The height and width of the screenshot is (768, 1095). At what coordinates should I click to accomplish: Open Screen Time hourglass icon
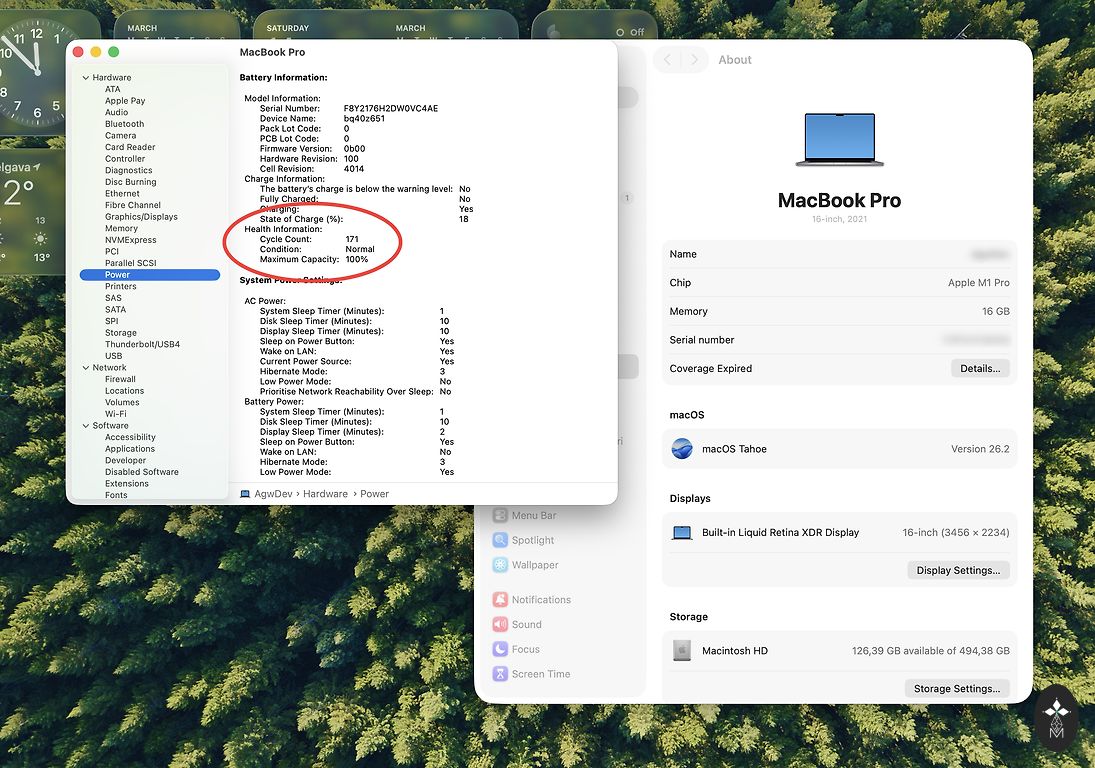[500, 674]
